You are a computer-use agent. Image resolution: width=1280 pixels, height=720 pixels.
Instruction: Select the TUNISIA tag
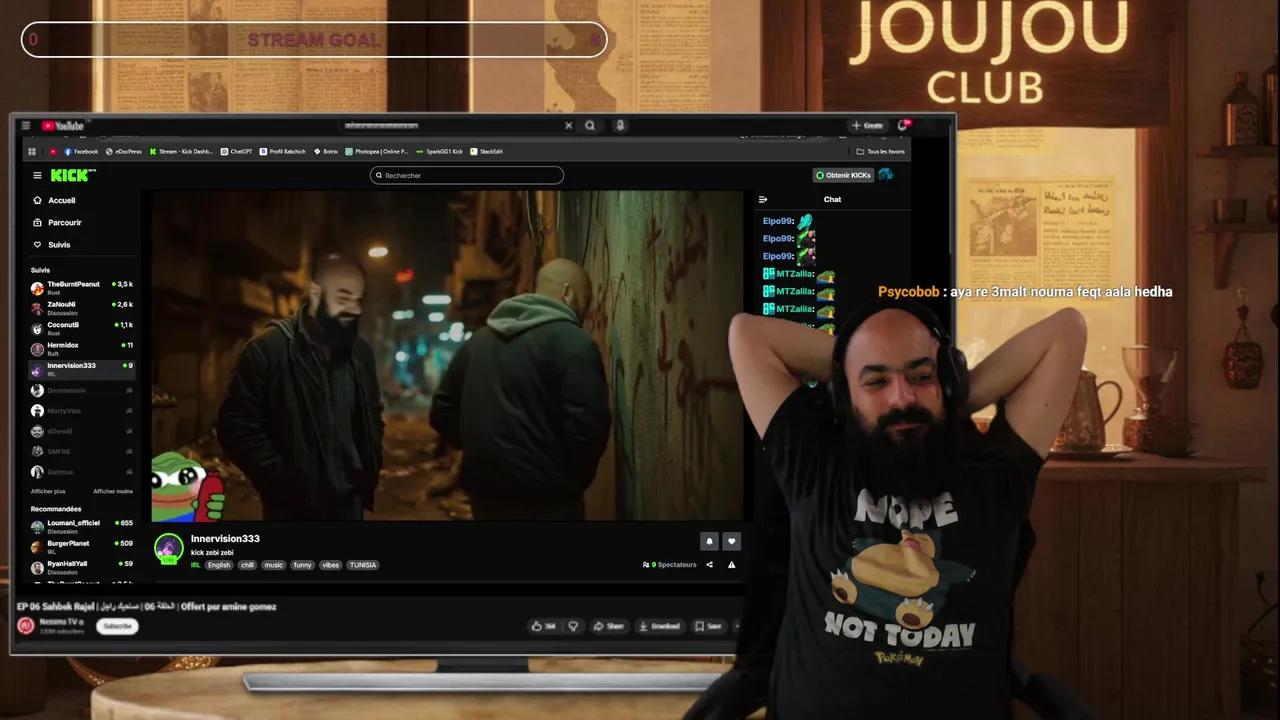[363, 565]
